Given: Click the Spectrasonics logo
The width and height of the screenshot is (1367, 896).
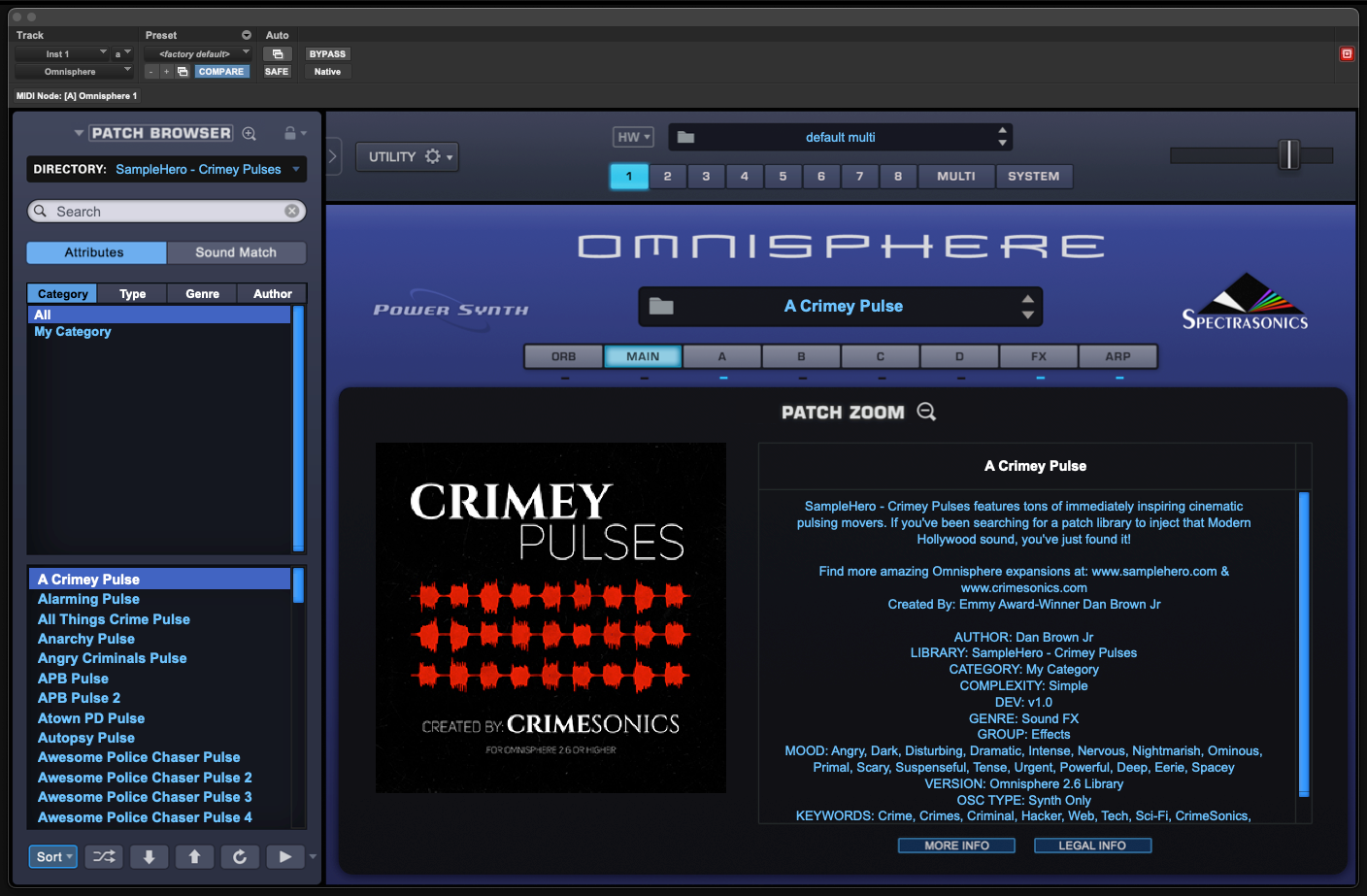Looking at the screenshot, I should coord(1245,302).
